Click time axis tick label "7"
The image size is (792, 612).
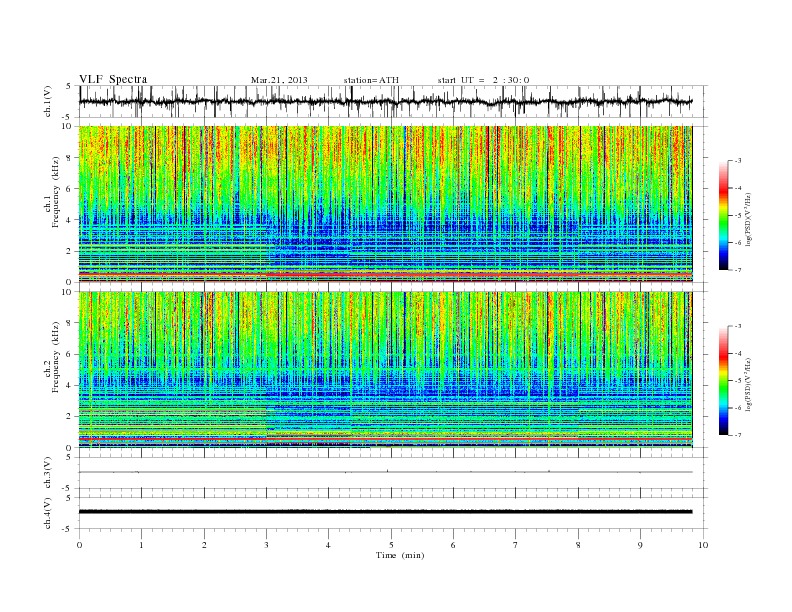click(516, 545)
